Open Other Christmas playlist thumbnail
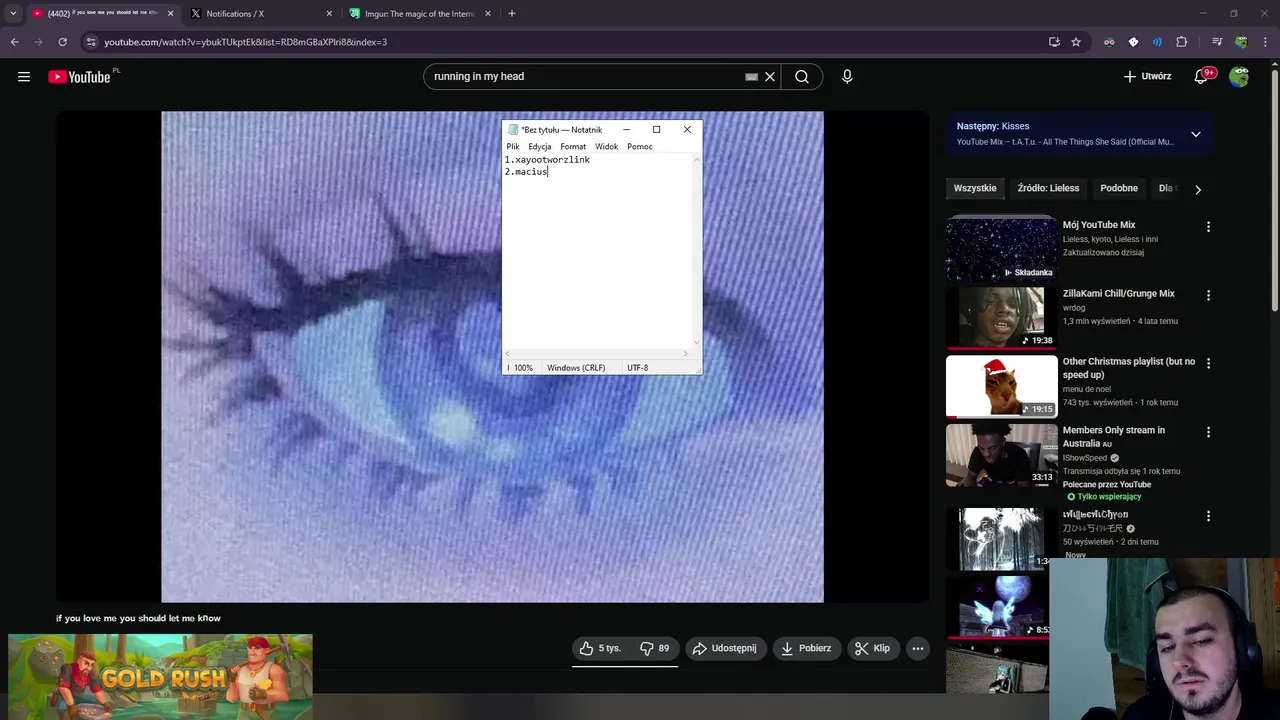Screen dimensions: 1280x720 1001,386
